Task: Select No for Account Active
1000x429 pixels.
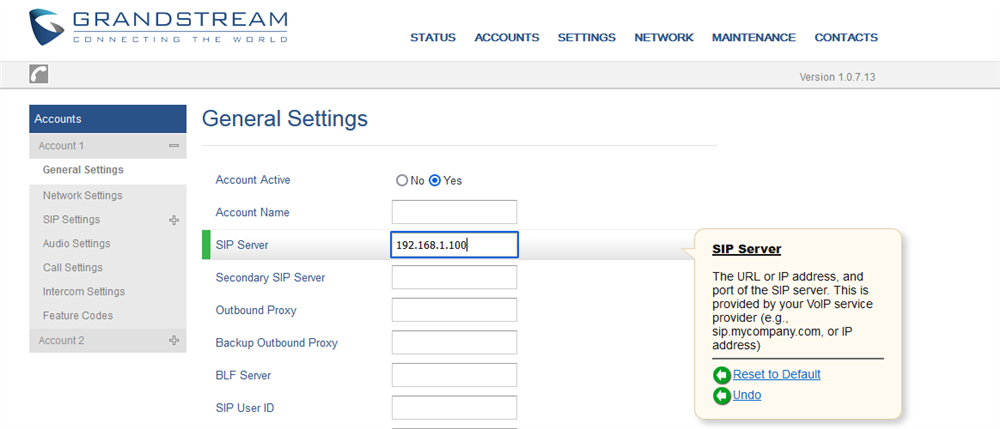Action: (x=402, y=181)
